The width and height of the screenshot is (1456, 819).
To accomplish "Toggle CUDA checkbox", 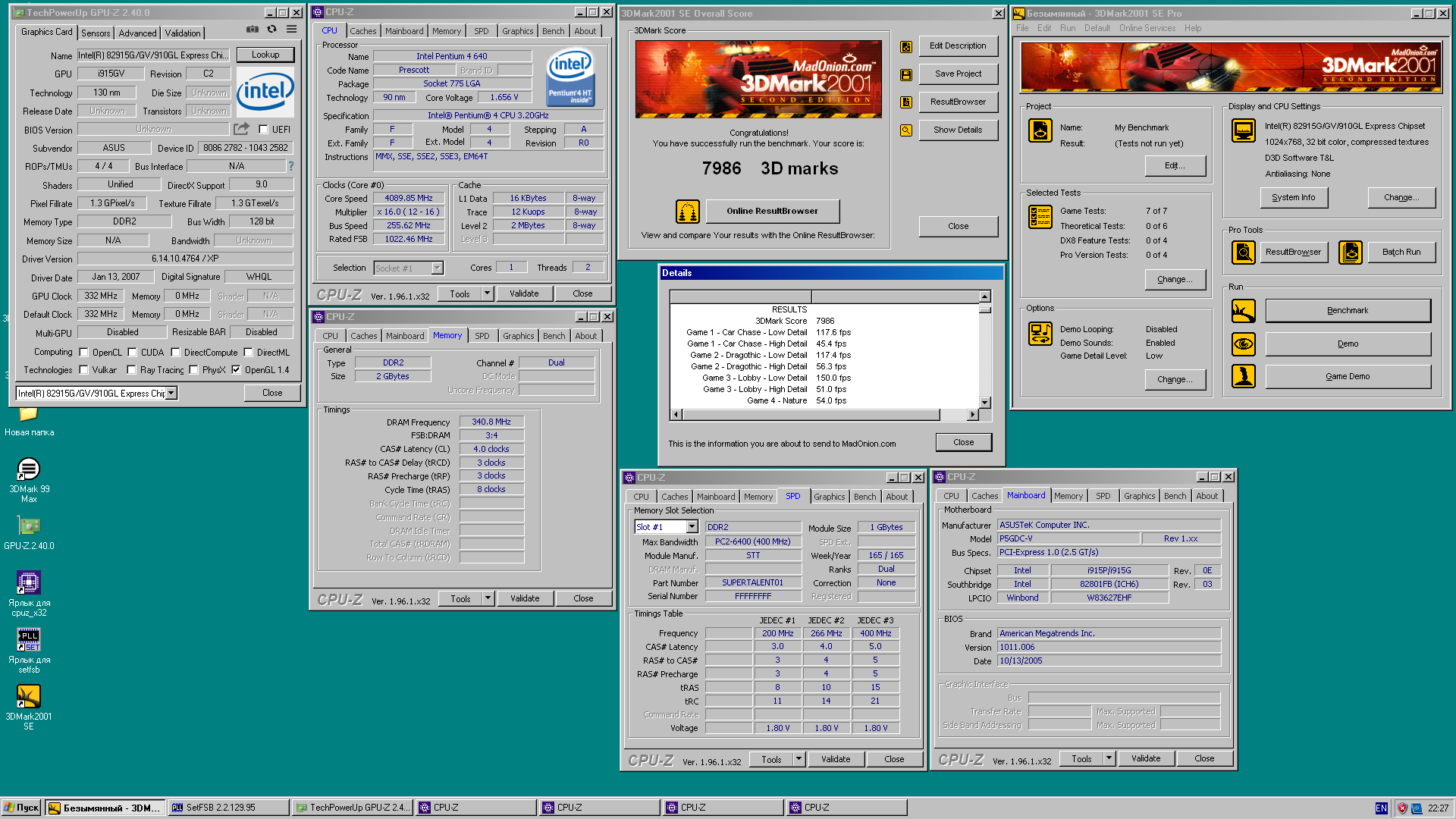I will tap(132, 353).
